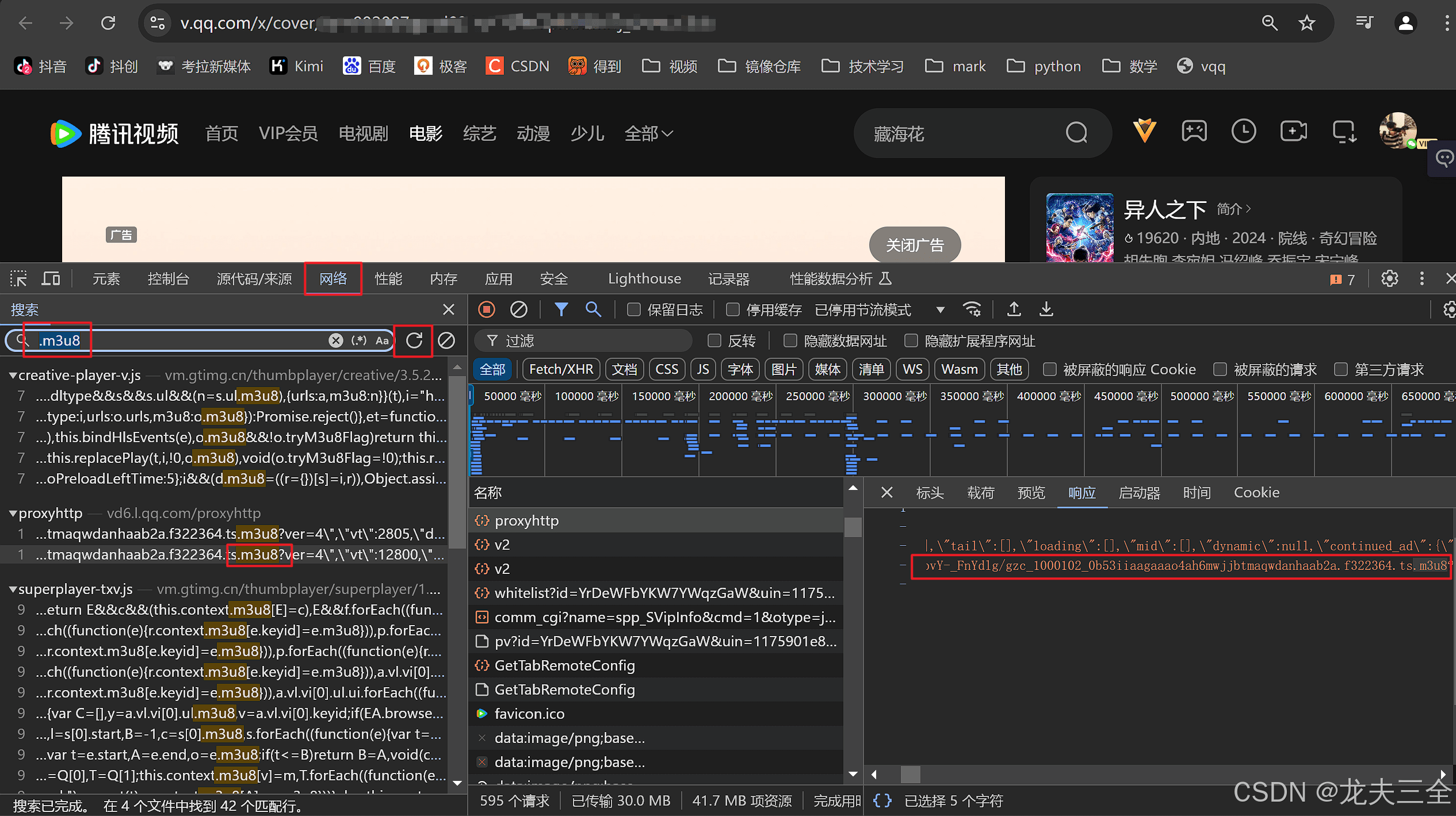The height and width of the screenshot is (816, 1456).
Task: Click the upload video plus icon
Action: pos(1294,131)
